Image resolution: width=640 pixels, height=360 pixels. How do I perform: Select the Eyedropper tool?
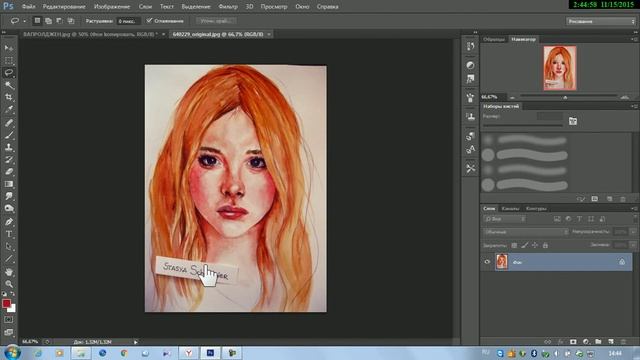pos(9,109)
